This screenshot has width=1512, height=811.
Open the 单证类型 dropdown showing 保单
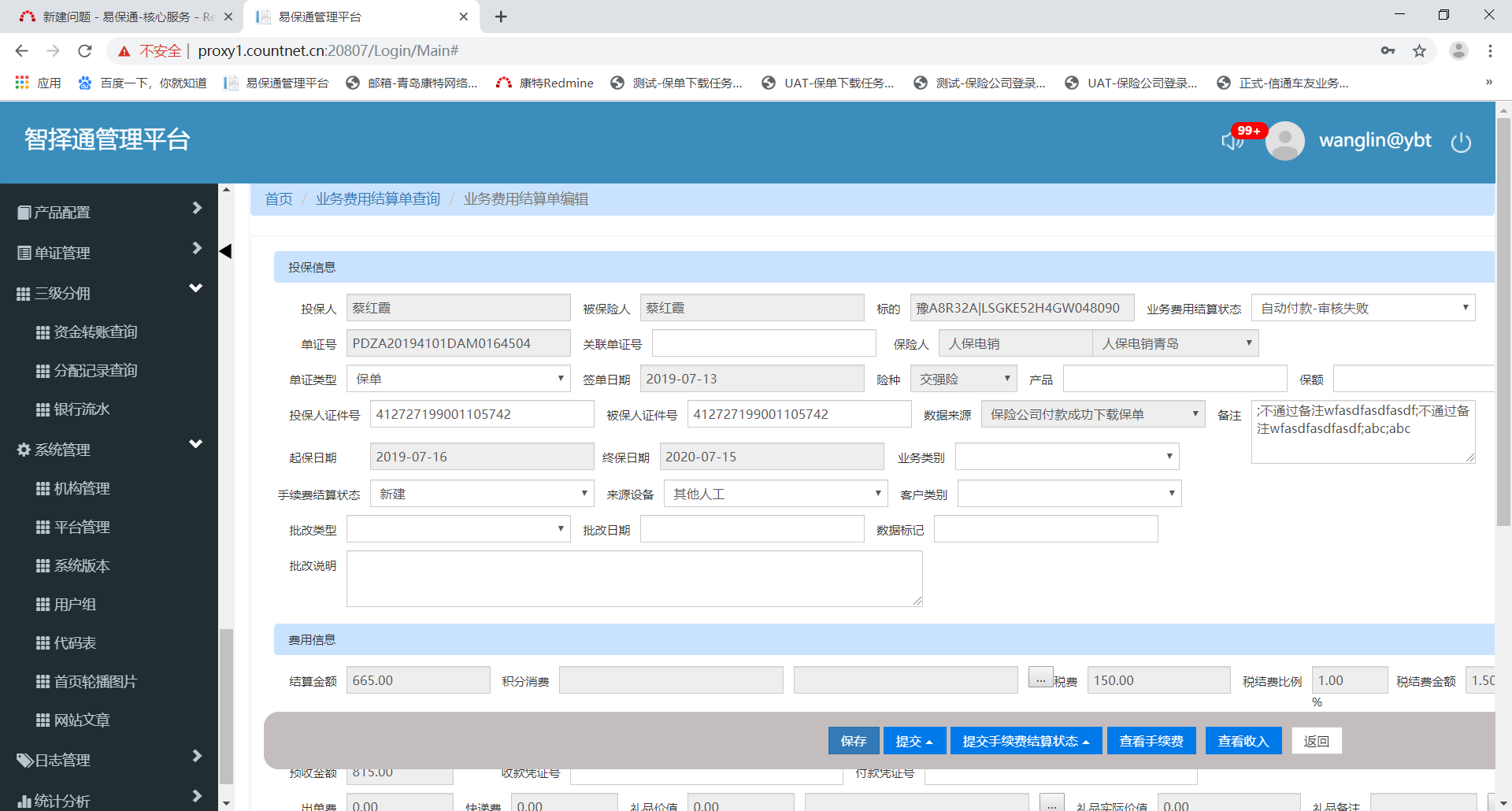pos(458,379)
